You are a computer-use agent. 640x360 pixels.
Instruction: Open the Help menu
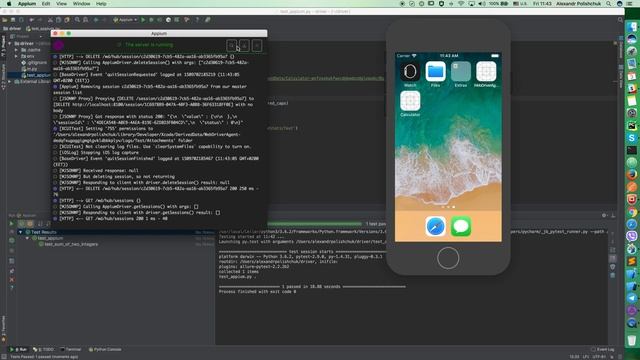[x=101, y=4]
